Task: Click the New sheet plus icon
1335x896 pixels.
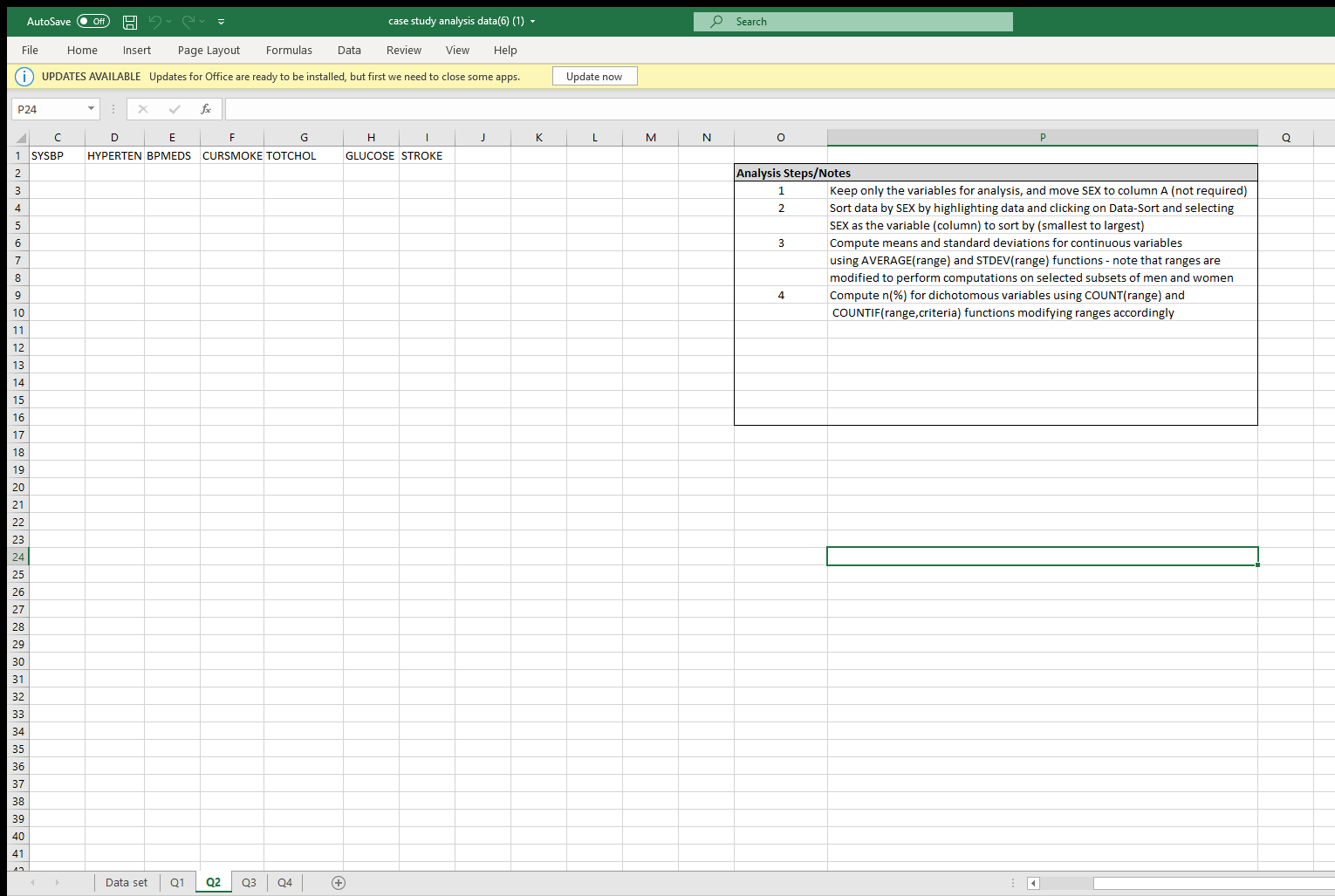Action: point(339,883)
